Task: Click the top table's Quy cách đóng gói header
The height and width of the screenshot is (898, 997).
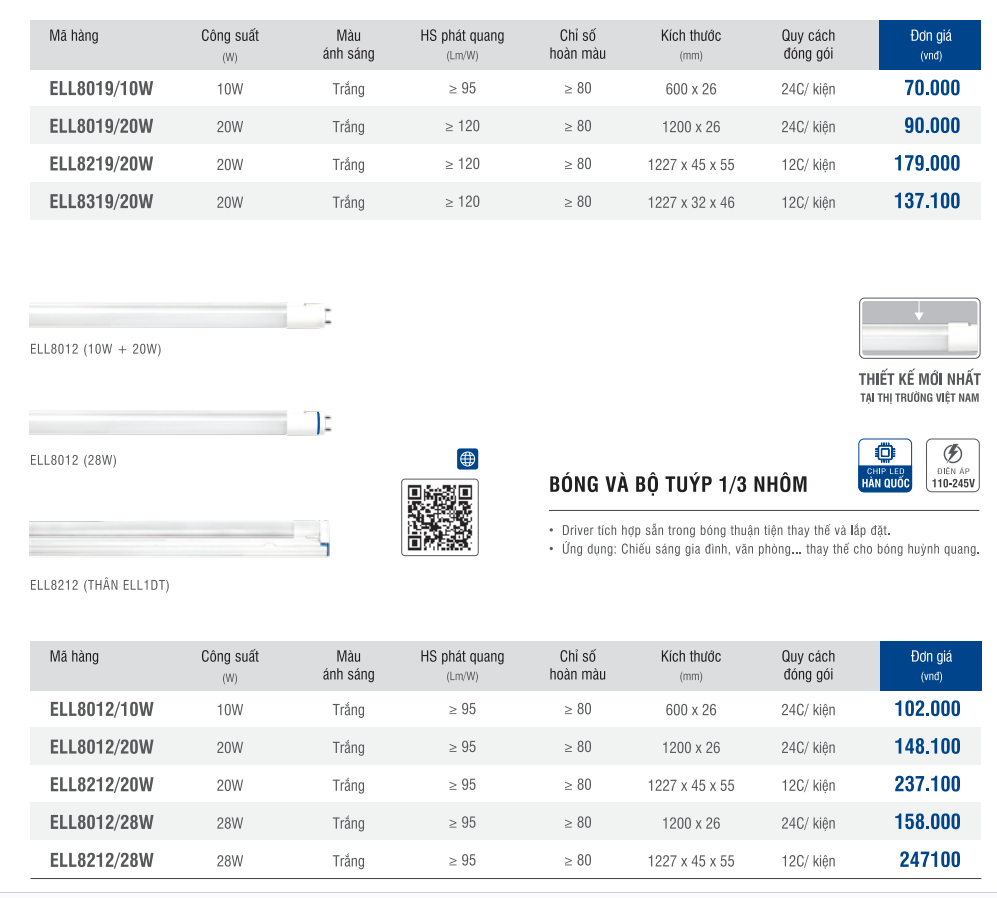Action: coord(808,45)
